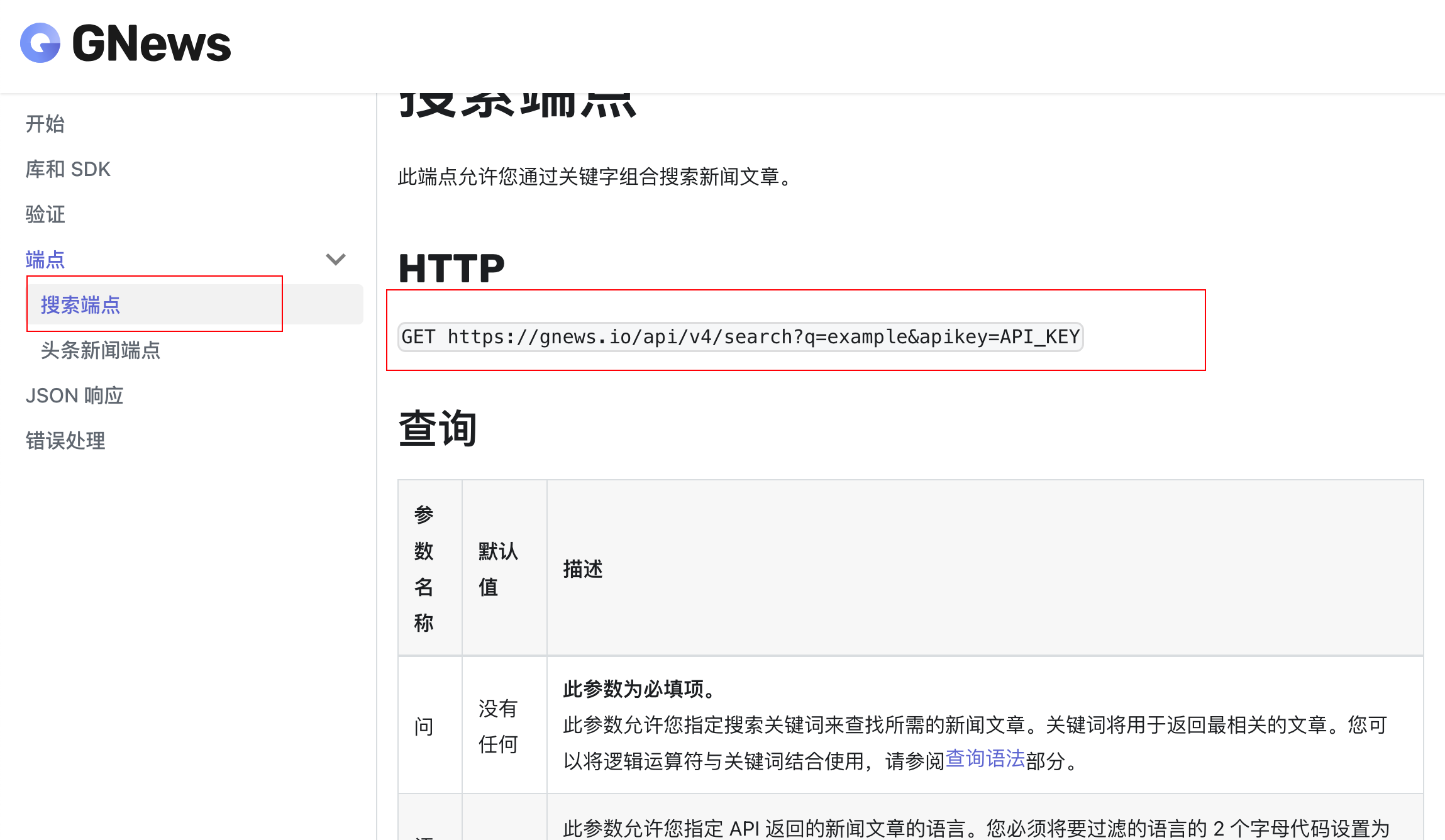This screenshot has height=840, width=1445.
Task: Open the 开始 sidebar item
Action: [x=45, y=124]
